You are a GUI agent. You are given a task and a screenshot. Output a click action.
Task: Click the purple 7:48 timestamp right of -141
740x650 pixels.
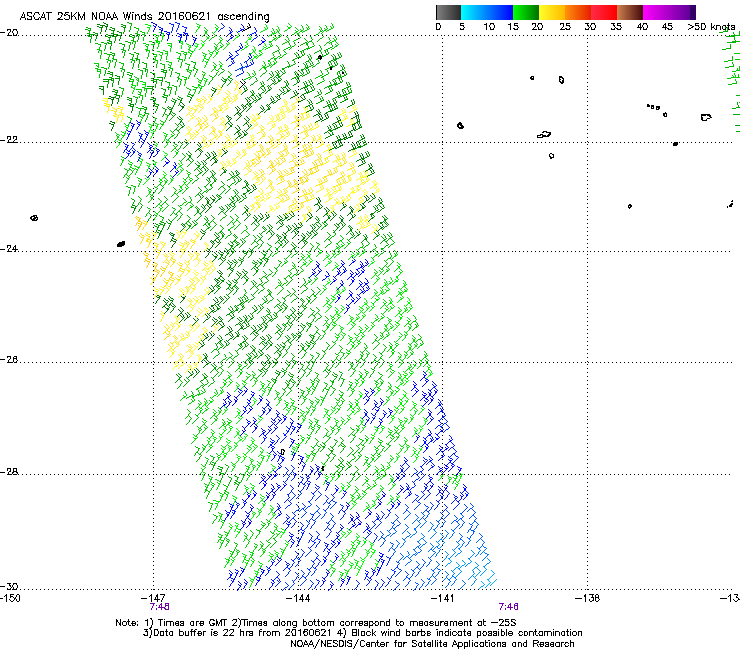509,607
